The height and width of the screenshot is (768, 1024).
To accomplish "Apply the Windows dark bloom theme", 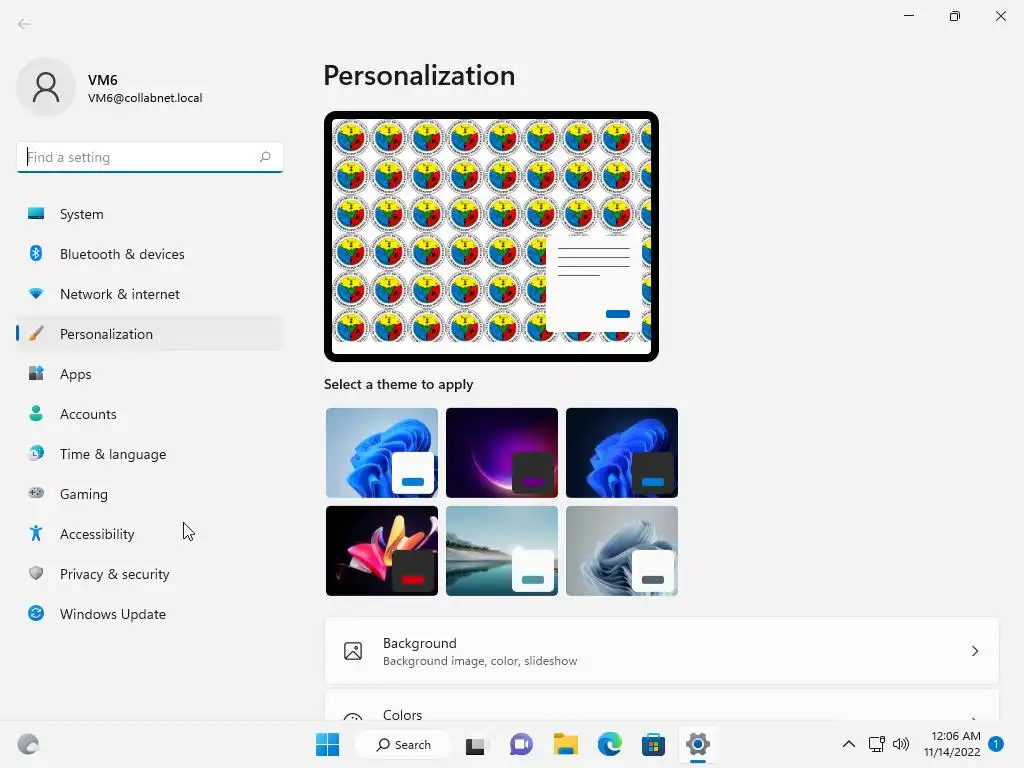I will [x=622, y=453].
